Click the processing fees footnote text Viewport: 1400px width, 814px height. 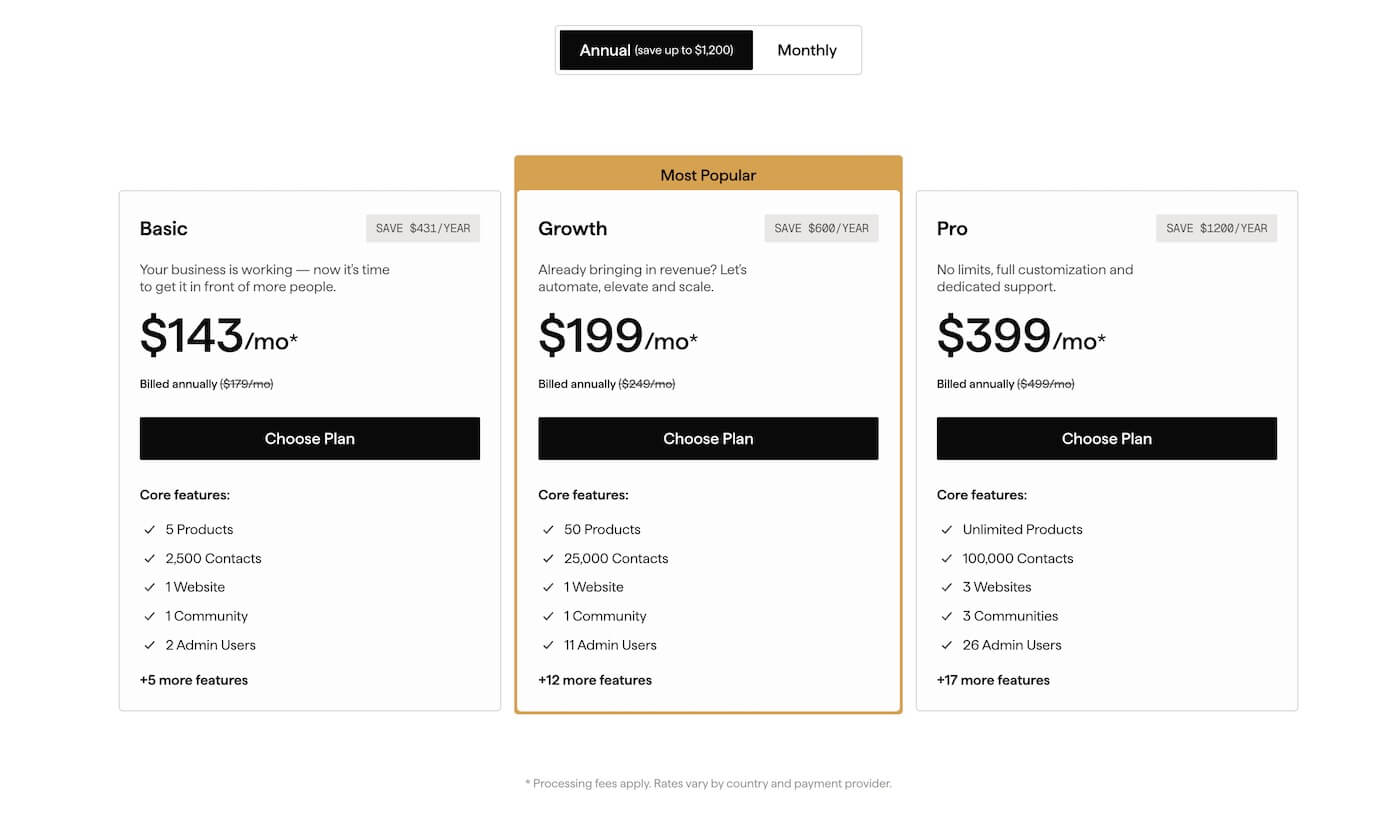(x=707, y=783)
